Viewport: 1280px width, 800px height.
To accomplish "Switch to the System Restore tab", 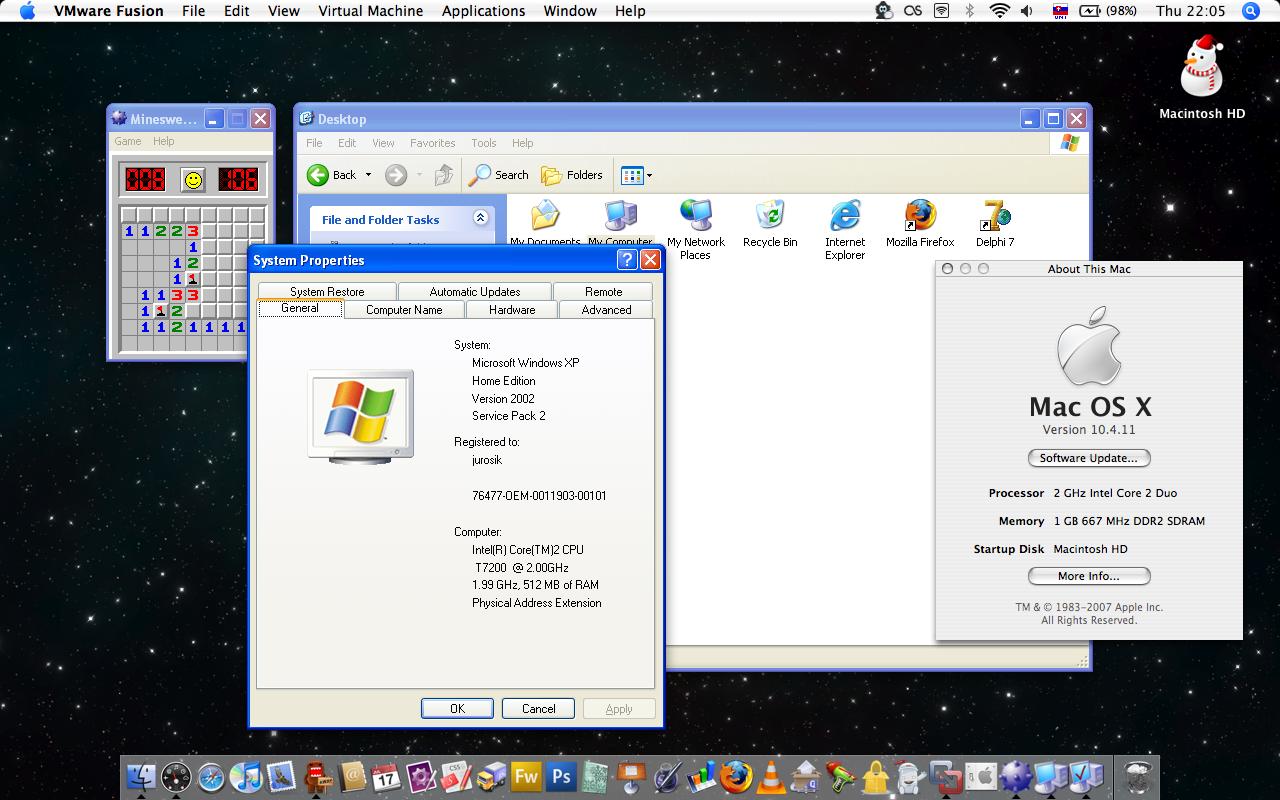I will click(327, 291).
